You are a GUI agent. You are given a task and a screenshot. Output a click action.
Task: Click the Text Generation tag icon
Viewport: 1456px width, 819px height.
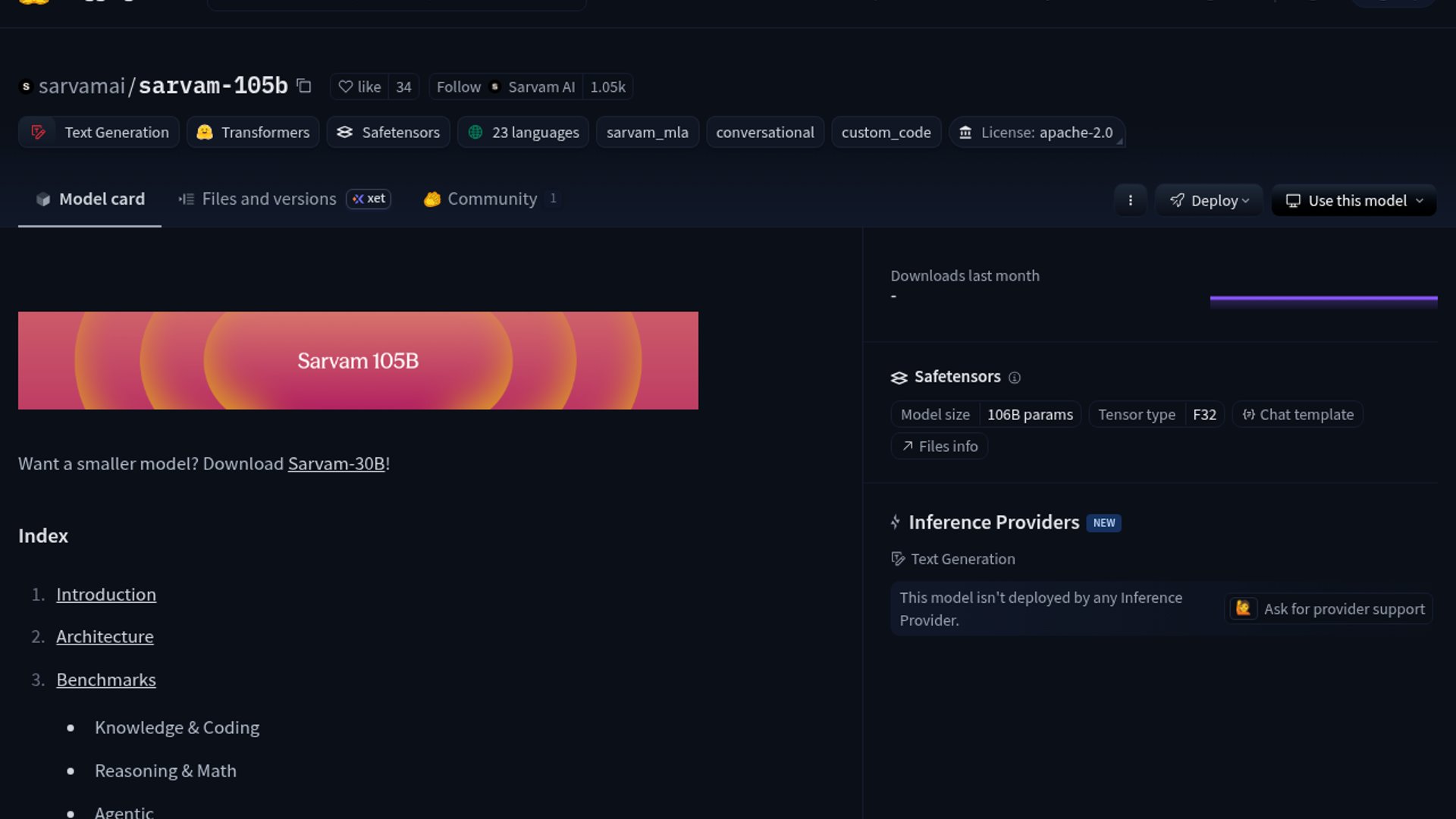[38, 132]
